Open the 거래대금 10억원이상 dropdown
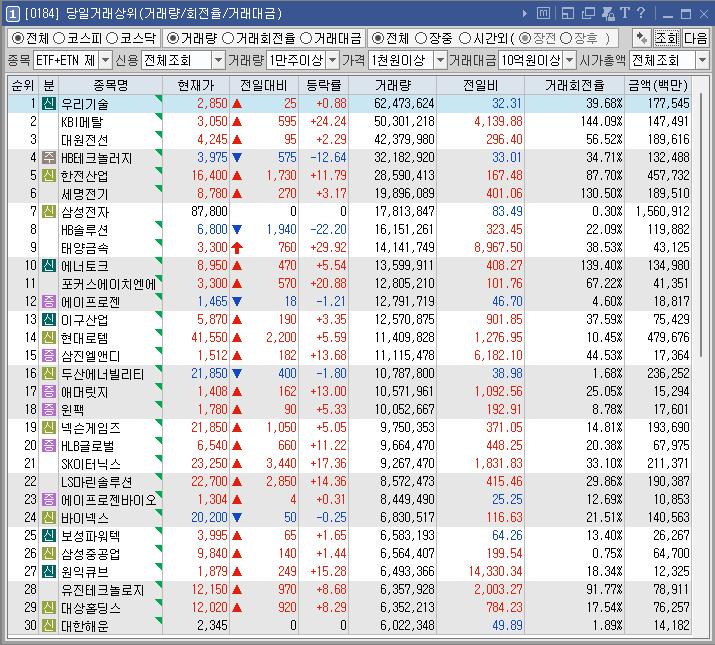Viewport: 715px width, 645px height. [570, 60]
